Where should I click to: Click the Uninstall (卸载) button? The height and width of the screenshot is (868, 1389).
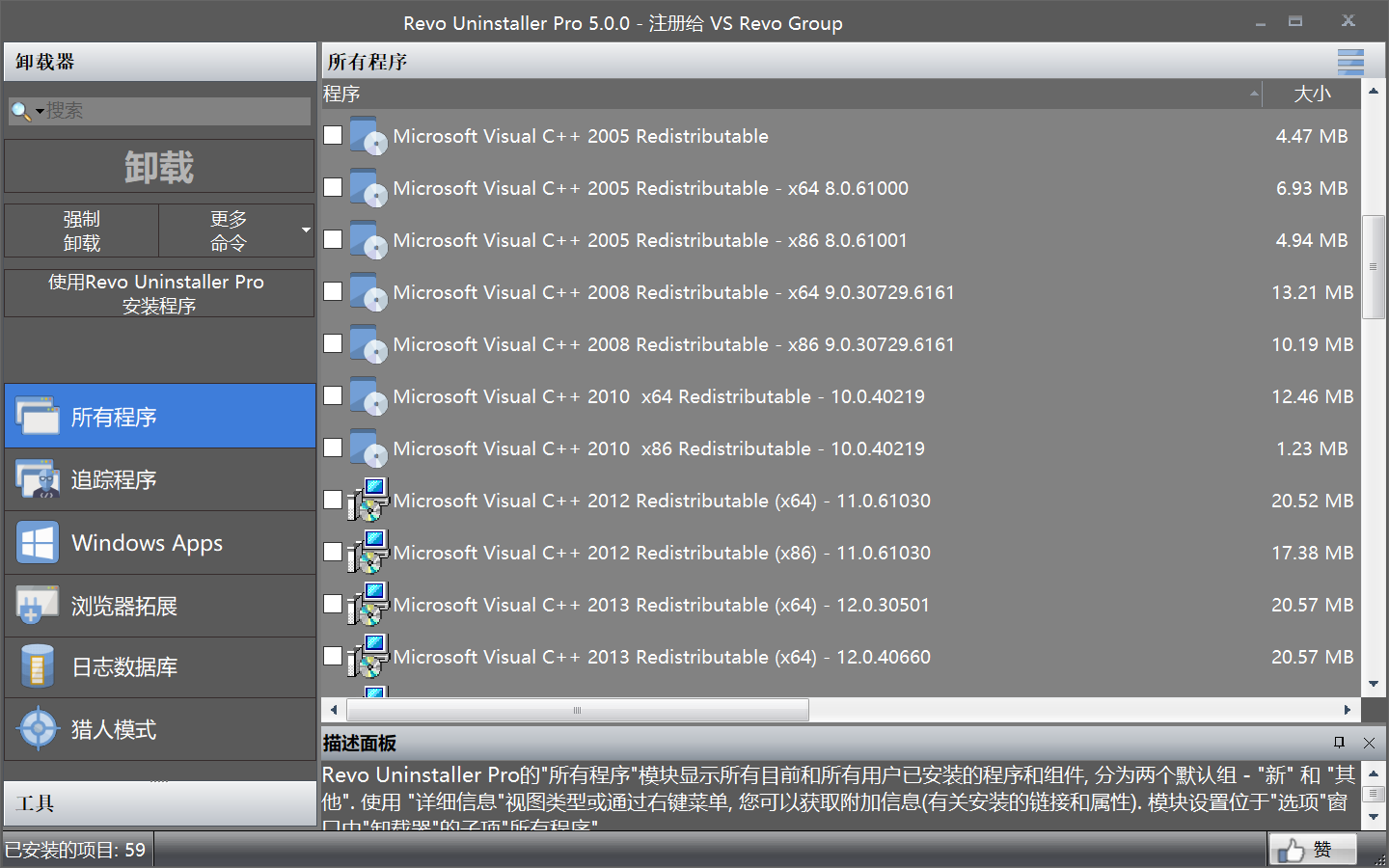[159, 167]
